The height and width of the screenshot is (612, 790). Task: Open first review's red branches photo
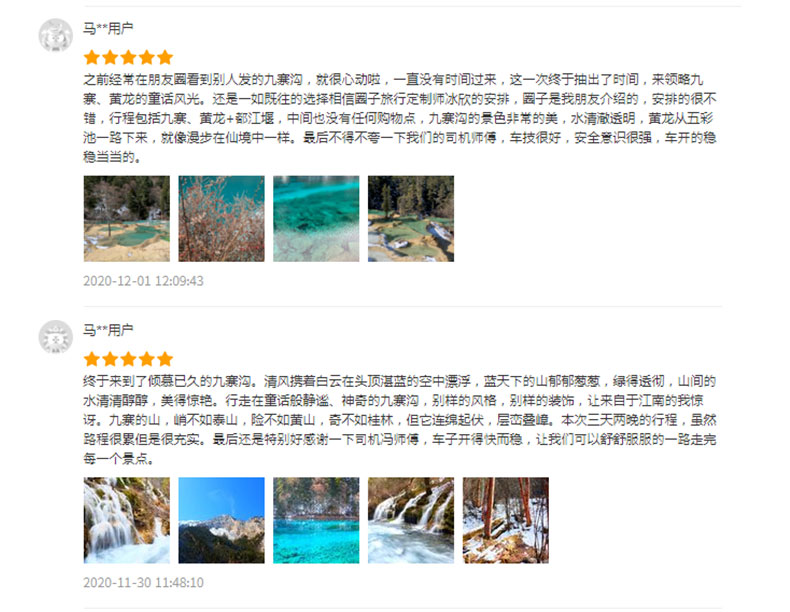(221, 219)
